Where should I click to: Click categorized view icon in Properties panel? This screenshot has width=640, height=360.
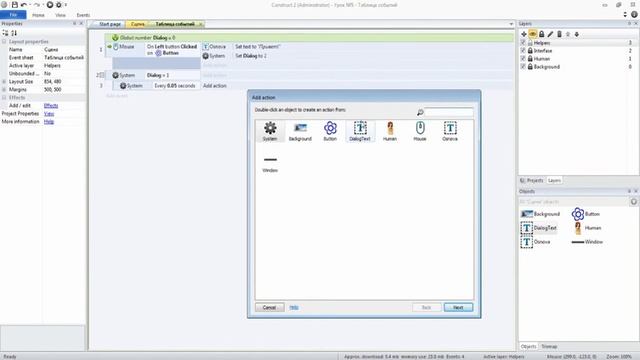click(5, 33)
